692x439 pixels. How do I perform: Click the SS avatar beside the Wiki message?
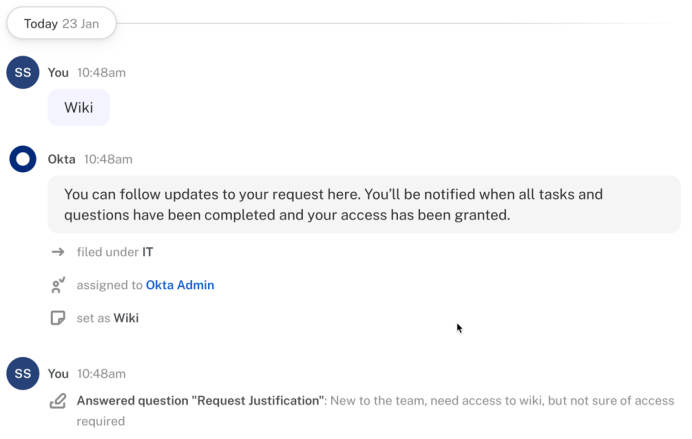coord(23,73)
